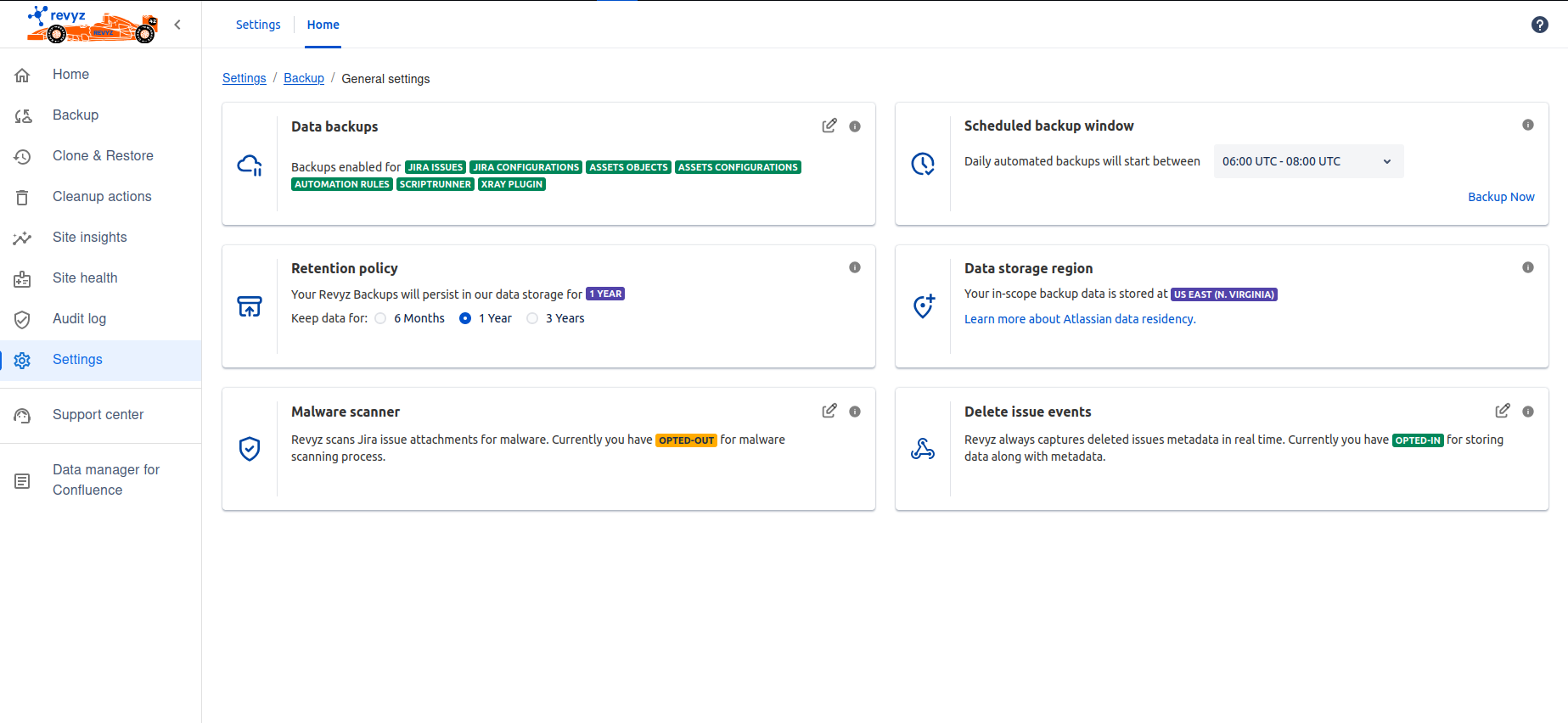Click info icon on Scheduled backup window
The image size is (1568, 723).
click(1527, 125)
